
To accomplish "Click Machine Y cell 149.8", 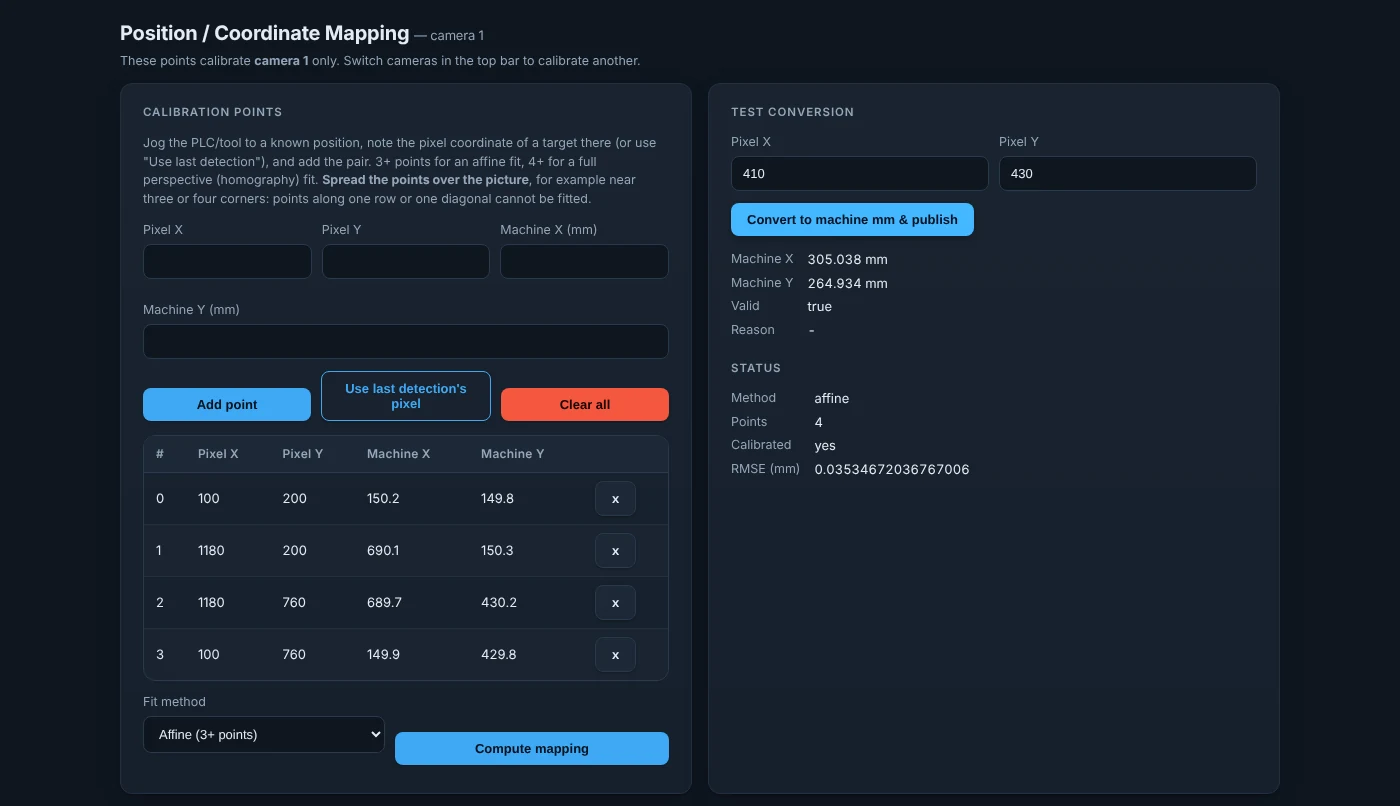I will [x=497, y=498].
